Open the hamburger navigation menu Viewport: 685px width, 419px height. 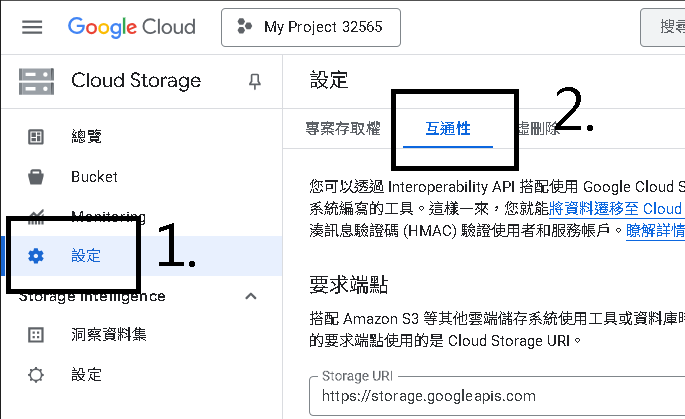coord(32,27)
